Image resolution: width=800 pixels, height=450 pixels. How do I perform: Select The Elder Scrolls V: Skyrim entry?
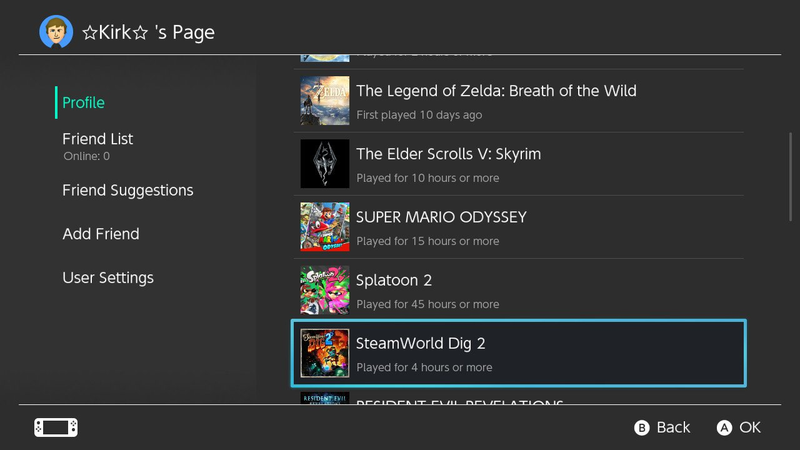(518, 164)
